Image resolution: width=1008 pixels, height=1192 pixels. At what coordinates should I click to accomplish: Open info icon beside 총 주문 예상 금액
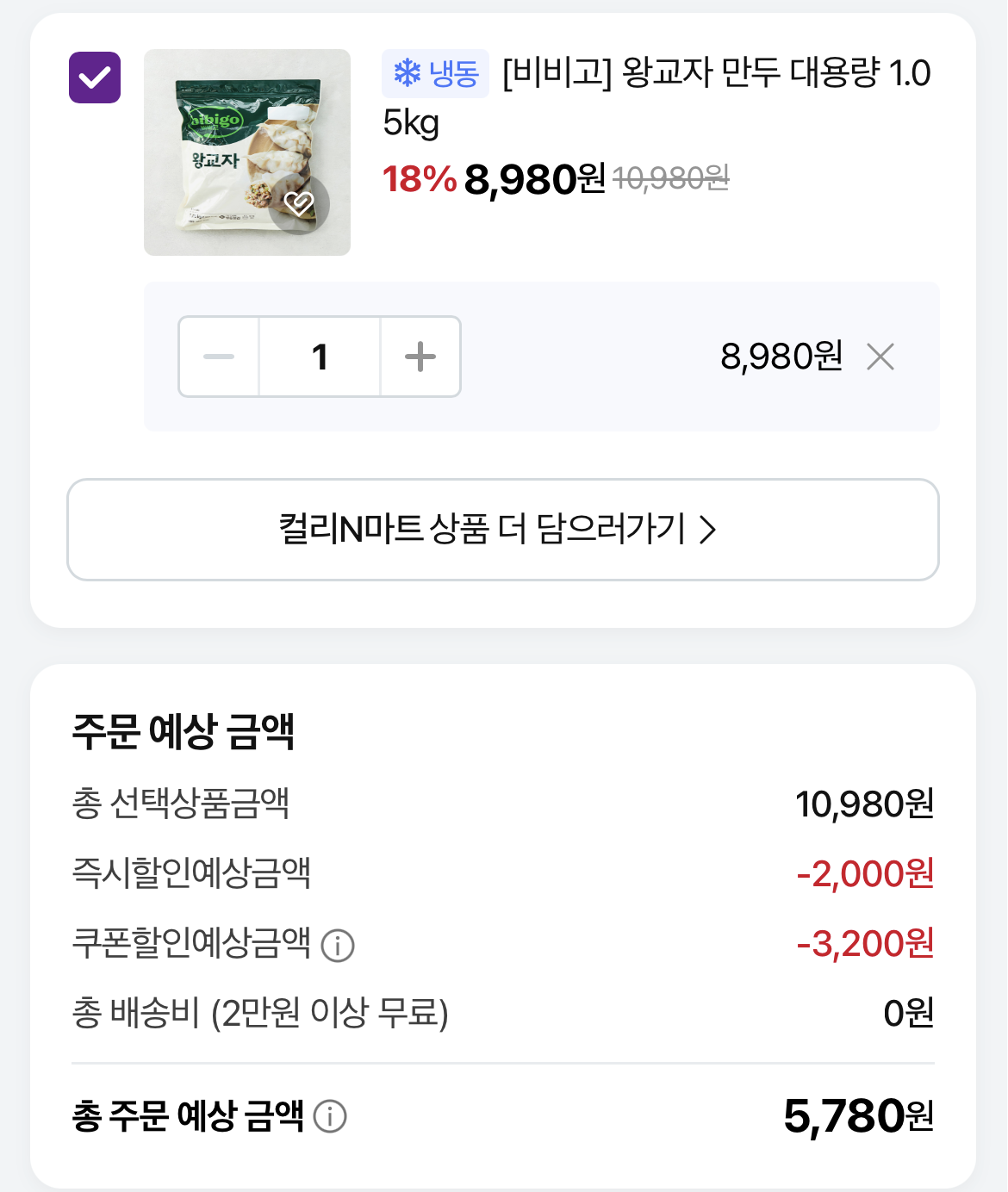(x=330, y=1117)
